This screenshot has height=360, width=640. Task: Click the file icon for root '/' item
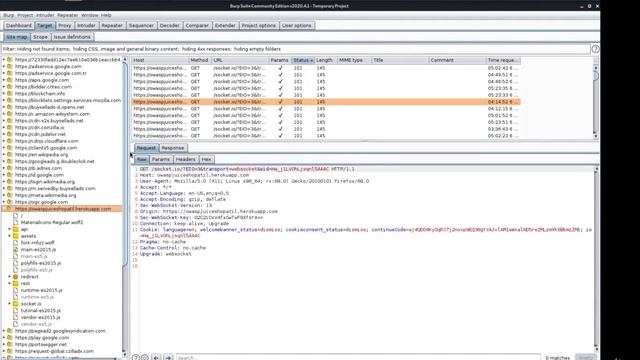point(16,216)
